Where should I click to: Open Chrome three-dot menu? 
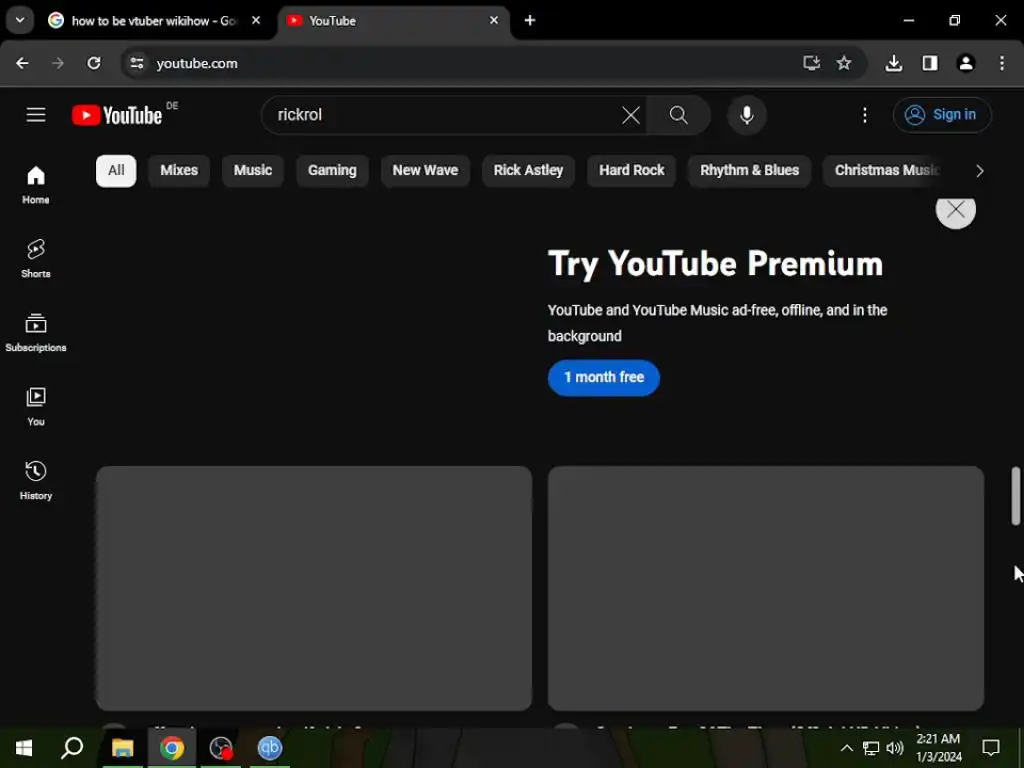[x=1002, y=63]
